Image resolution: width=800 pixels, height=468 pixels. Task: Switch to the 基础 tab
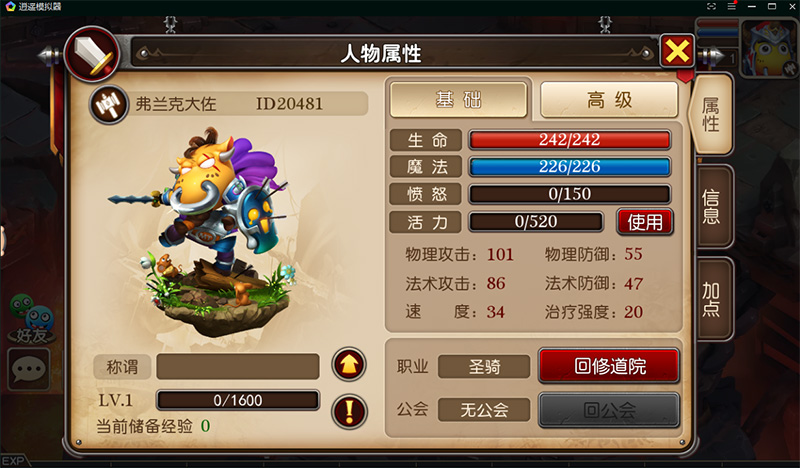pos(458,100)
